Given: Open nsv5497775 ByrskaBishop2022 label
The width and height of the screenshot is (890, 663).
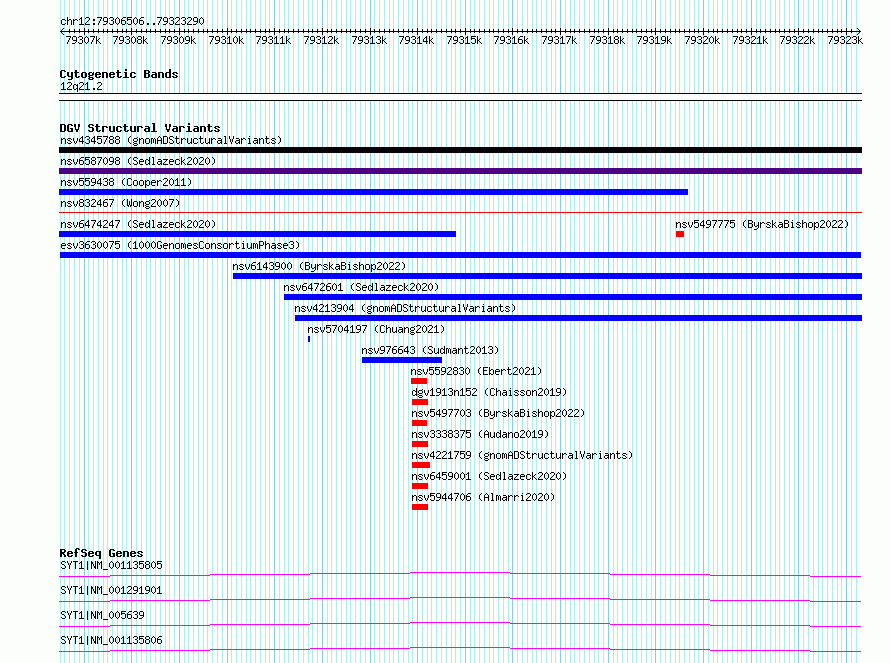Looking at the screenshot, I should [x=762, y=224].
